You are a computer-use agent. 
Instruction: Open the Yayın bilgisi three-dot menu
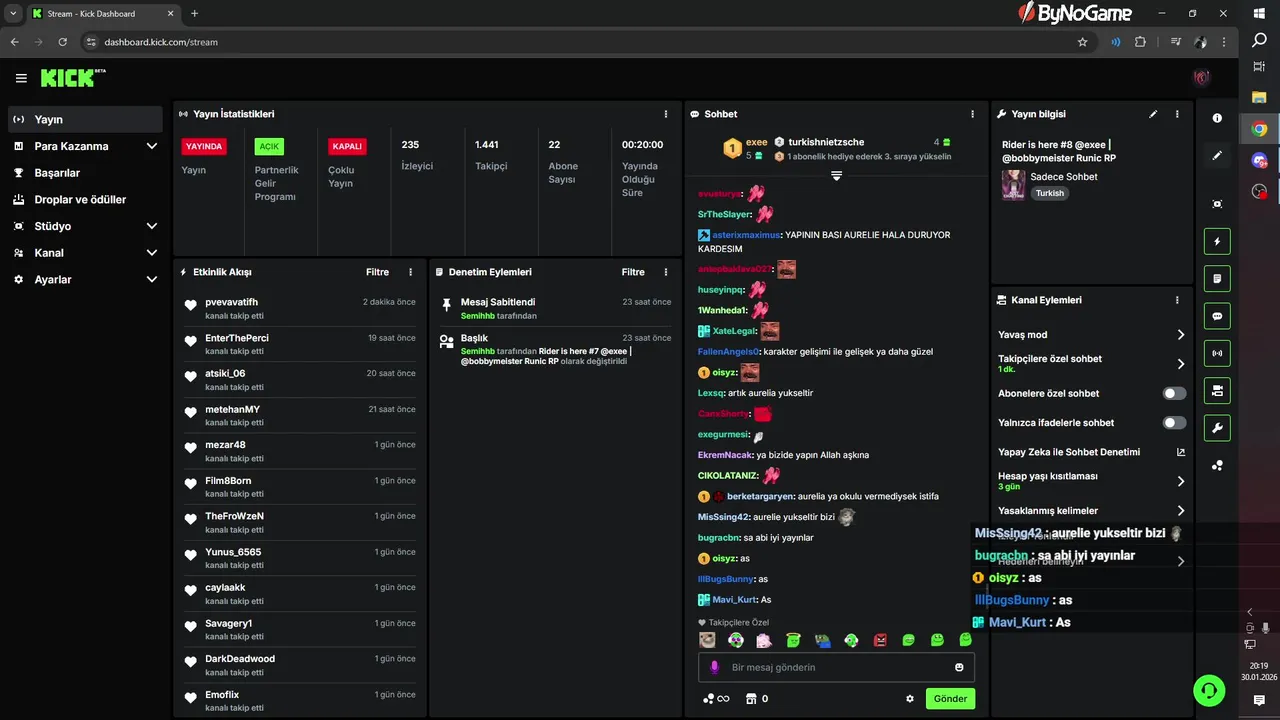[x=1177, y=114]
